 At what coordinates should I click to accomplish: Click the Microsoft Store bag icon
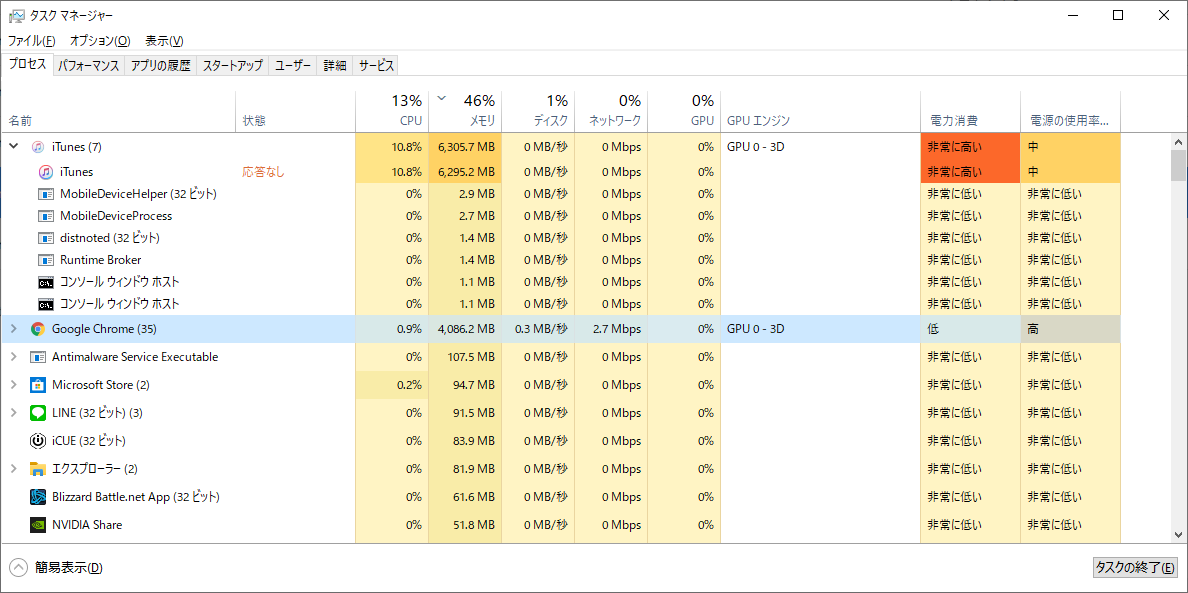click(38, 385)
